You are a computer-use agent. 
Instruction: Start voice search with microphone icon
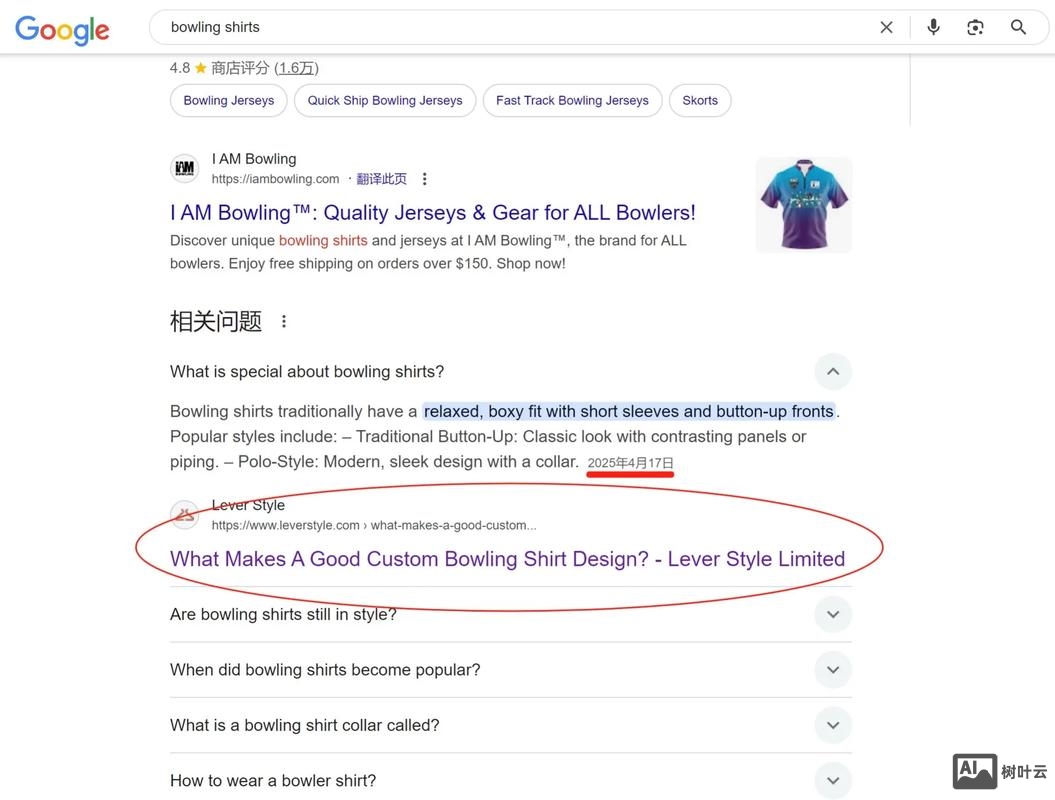coord(933,27)
